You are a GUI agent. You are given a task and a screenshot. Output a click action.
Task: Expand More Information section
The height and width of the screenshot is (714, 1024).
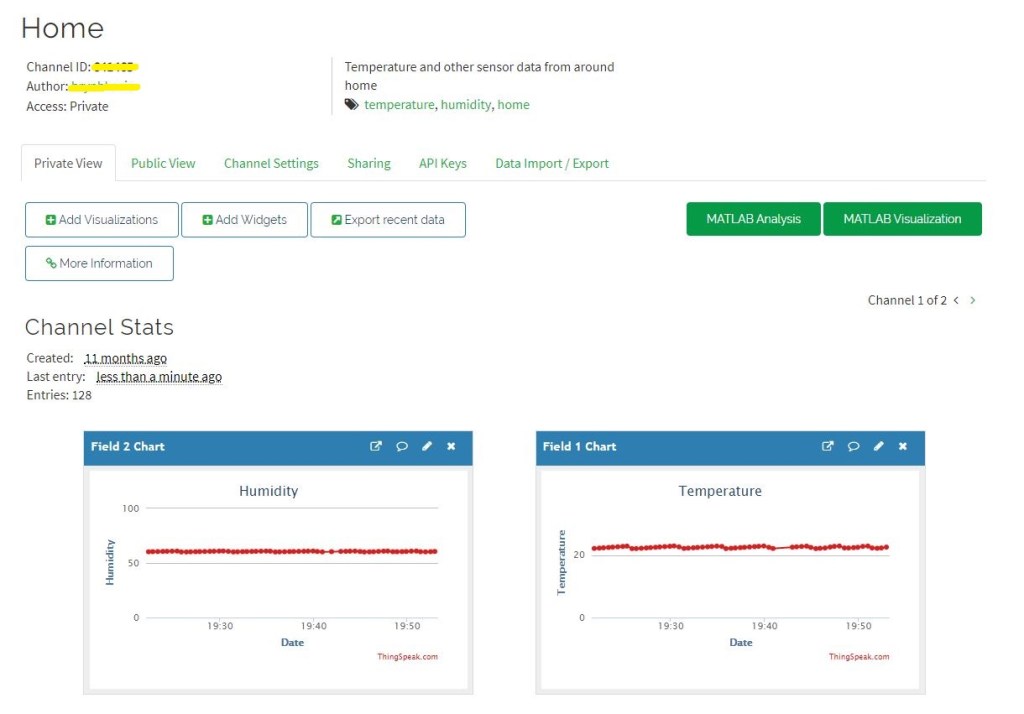[99, 264]
